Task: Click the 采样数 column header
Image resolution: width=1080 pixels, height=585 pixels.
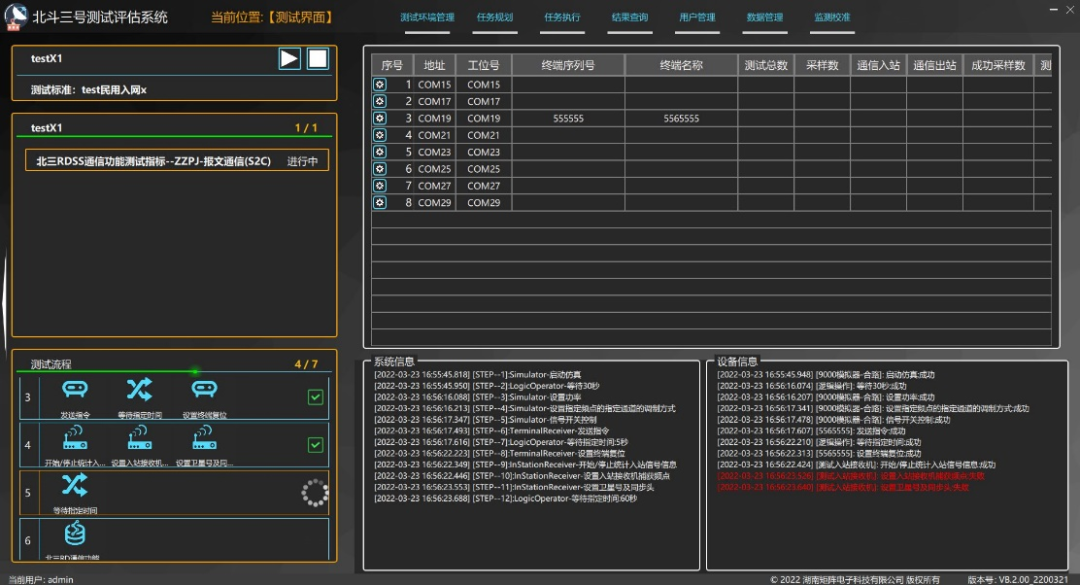Action: 822,65
